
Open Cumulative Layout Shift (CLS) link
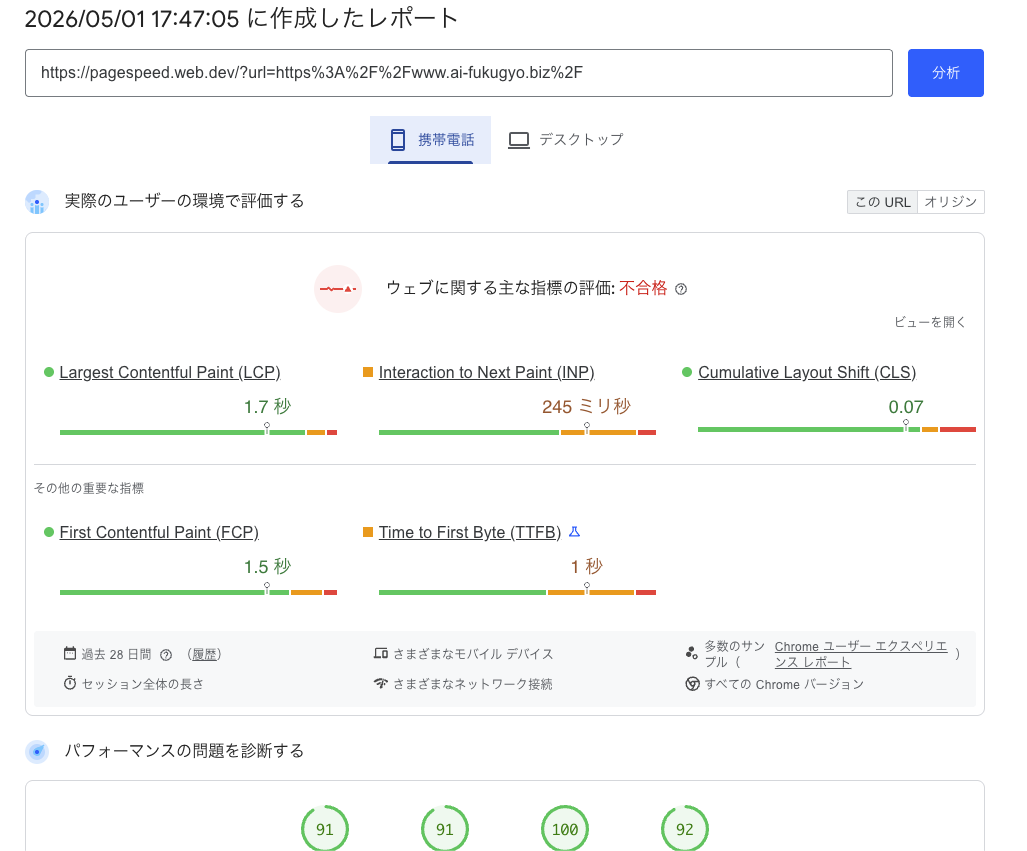coord(807,372)
